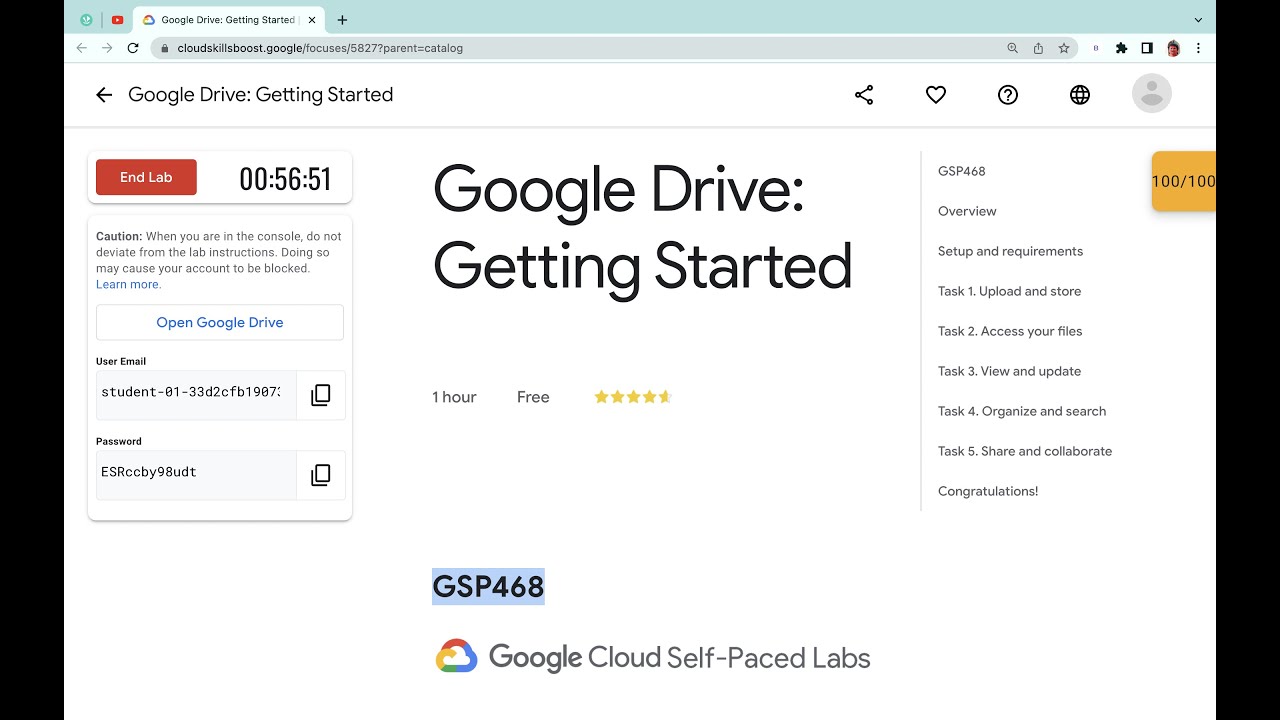This screenshot has height=720, width=1280.
Task: Click the share page icon in address bar
Action: (x=1038, y=48)
